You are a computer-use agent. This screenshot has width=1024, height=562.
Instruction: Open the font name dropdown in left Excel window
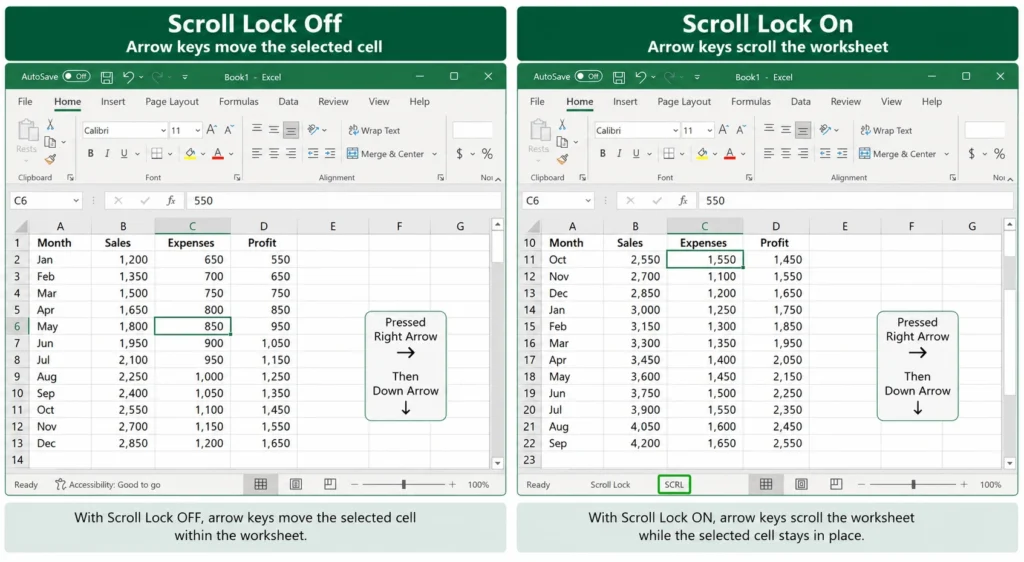[163, 131]
